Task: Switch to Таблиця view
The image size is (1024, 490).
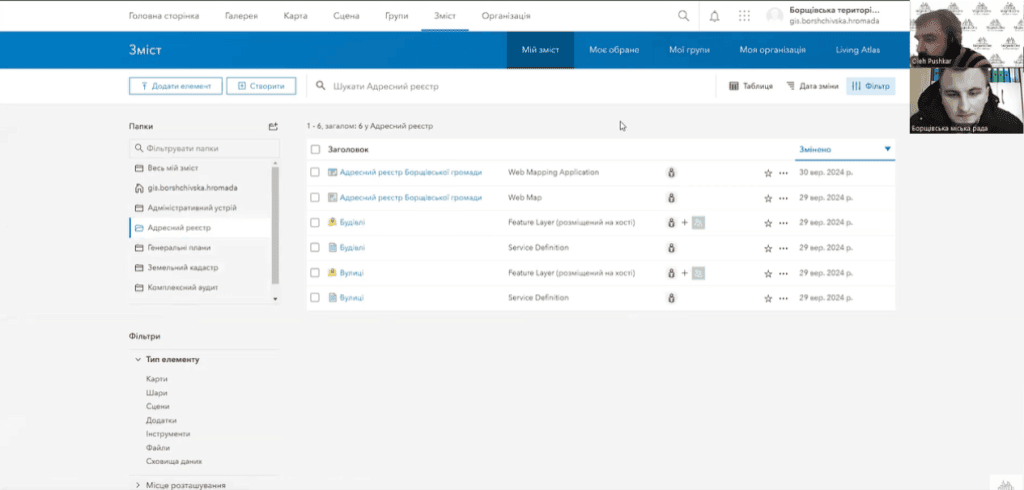Action: (750, 86)
